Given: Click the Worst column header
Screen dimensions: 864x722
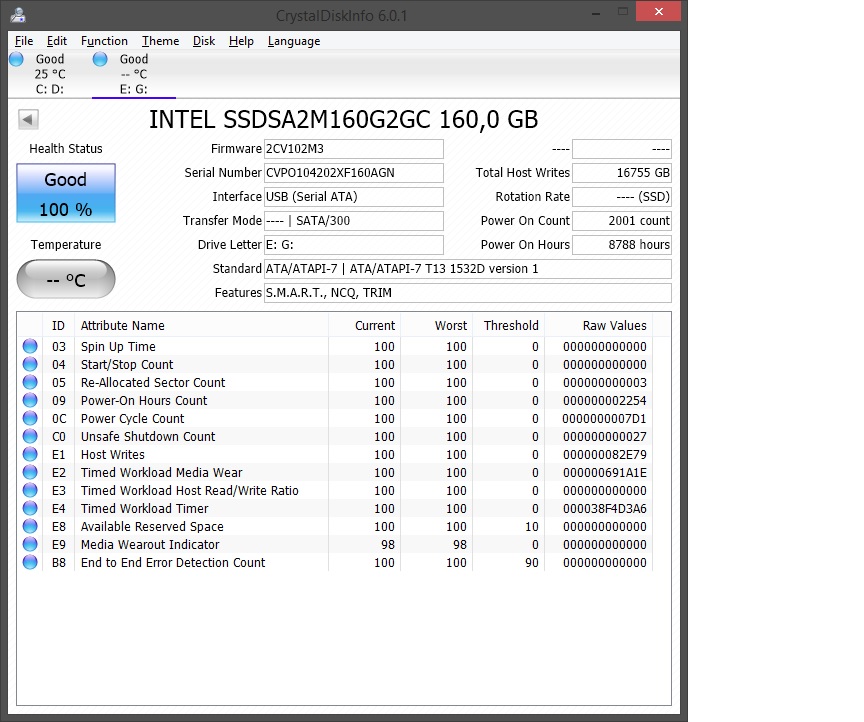Looking at the screenshot, I should (x=436, y=325).
